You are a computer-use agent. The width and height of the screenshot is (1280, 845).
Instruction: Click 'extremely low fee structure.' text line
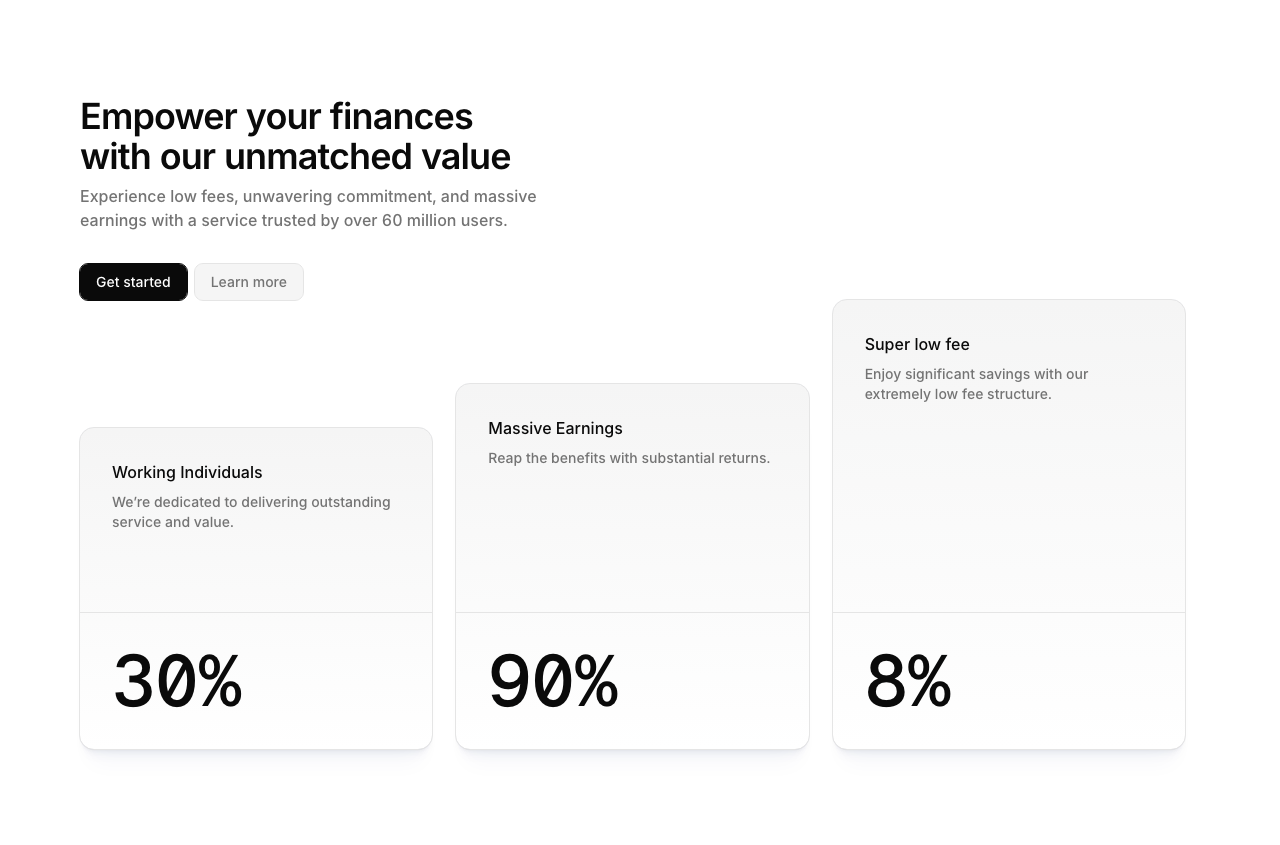958,394
